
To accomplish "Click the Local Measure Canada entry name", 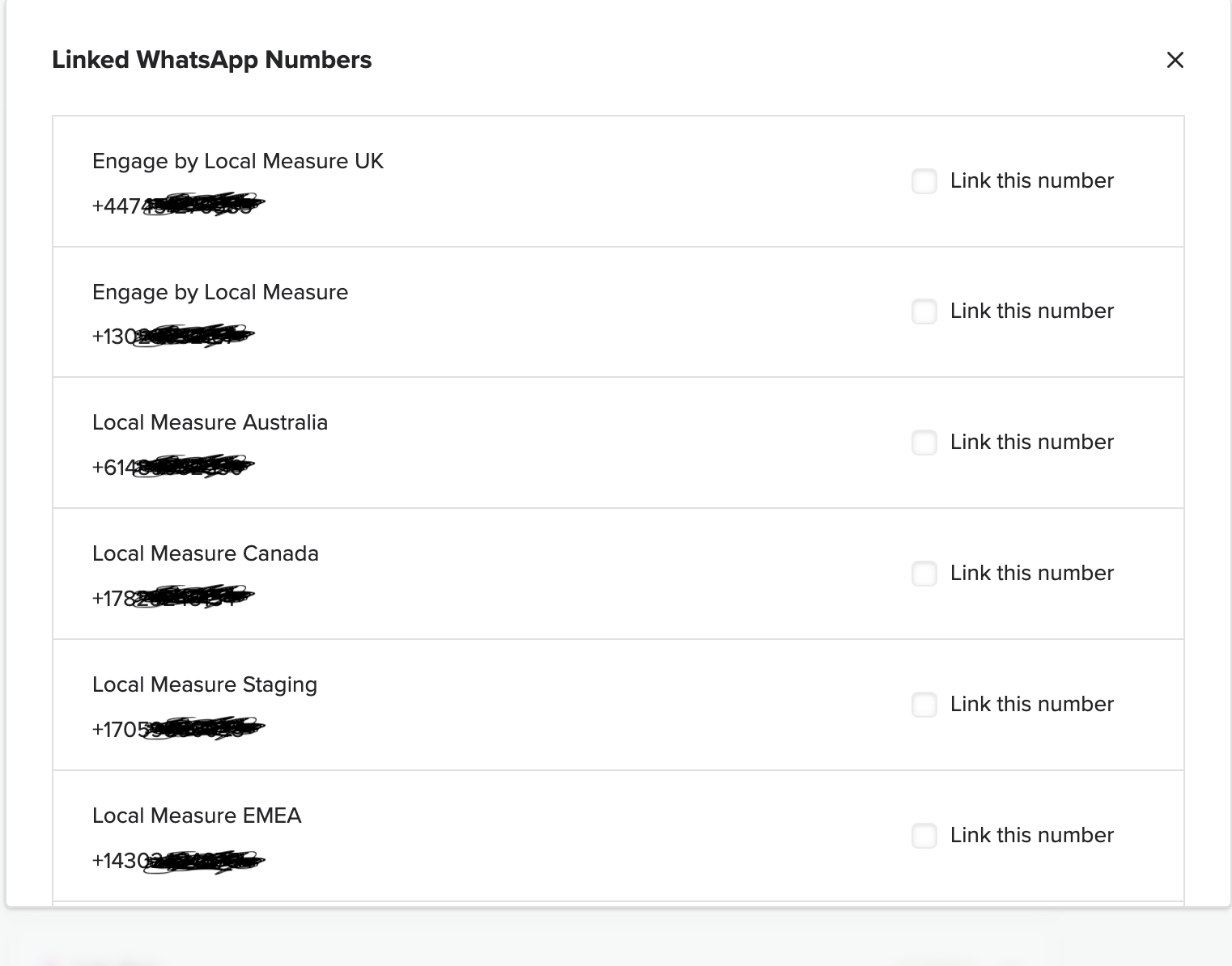I will (205, 553).
